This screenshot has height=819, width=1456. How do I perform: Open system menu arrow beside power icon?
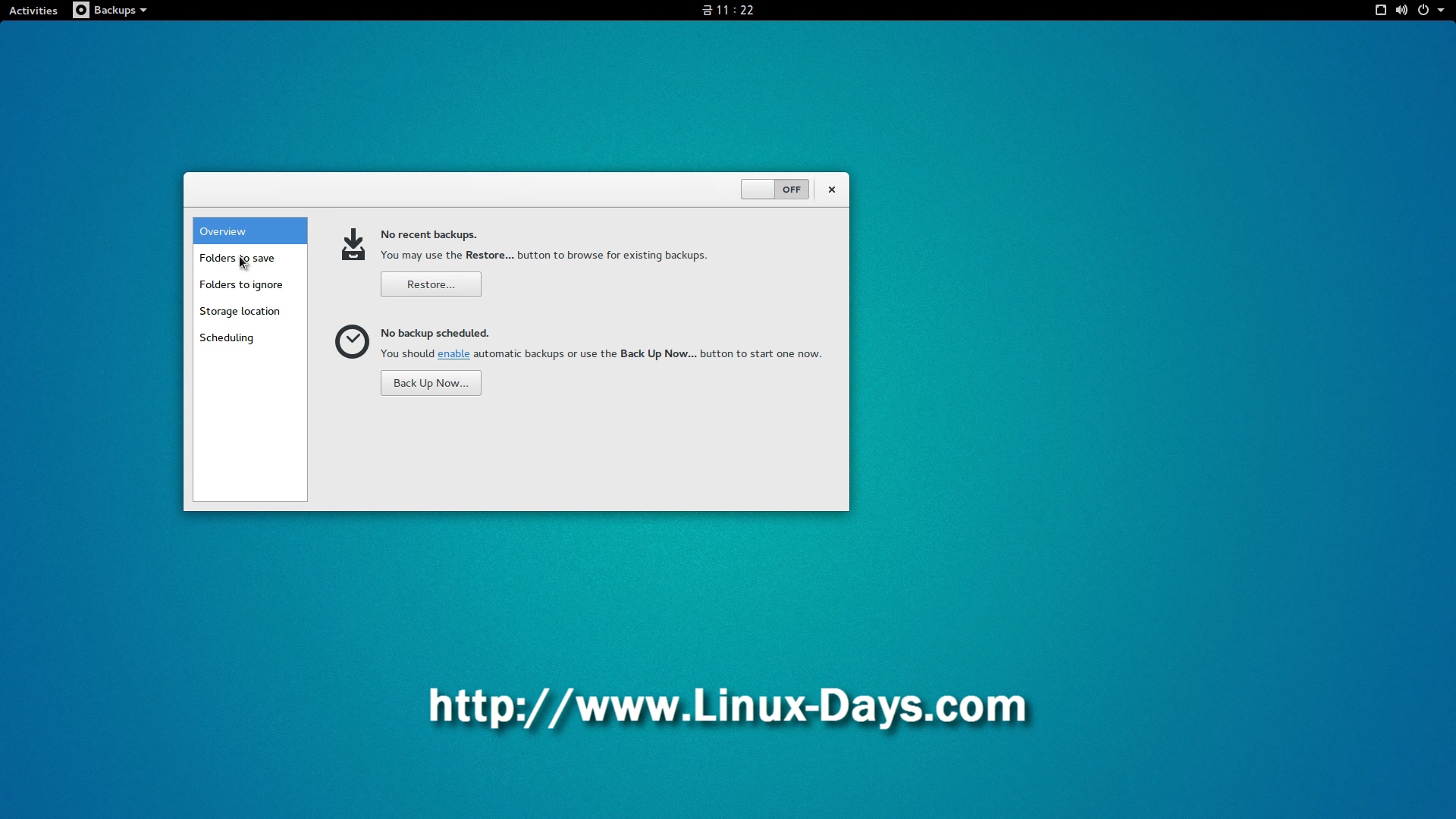click(1441, 10)
